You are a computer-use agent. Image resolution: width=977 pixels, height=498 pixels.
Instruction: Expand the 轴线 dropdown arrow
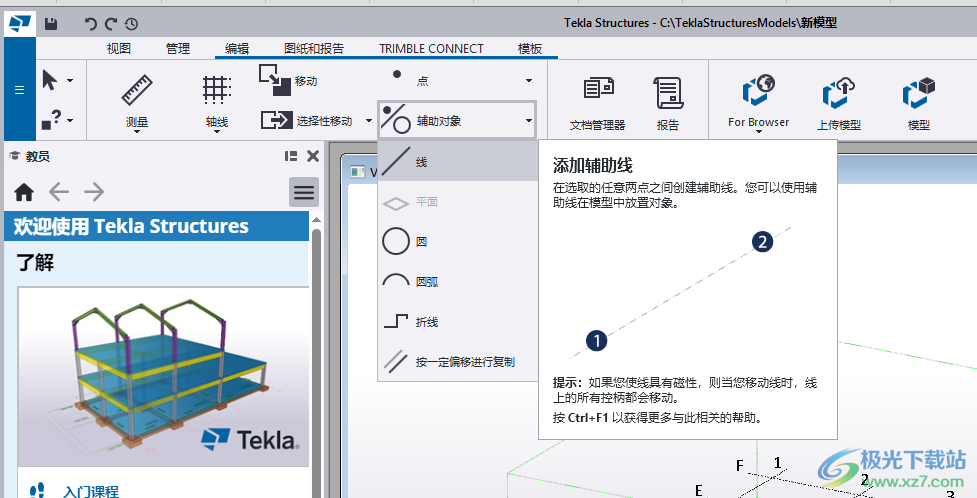(217, 132)
